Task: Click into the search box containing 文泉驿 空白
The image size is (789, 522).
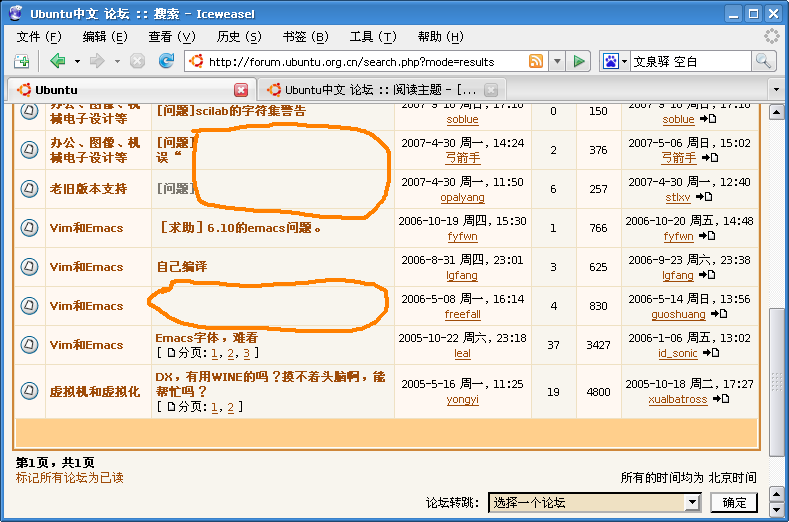Action: [x=690, y=62]
